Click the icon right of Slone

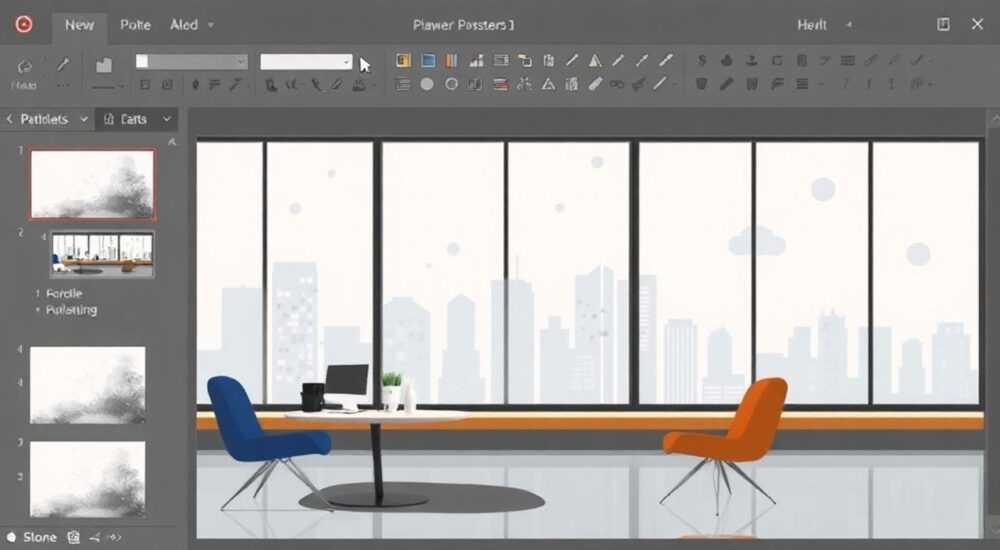[x=74, y=537]
